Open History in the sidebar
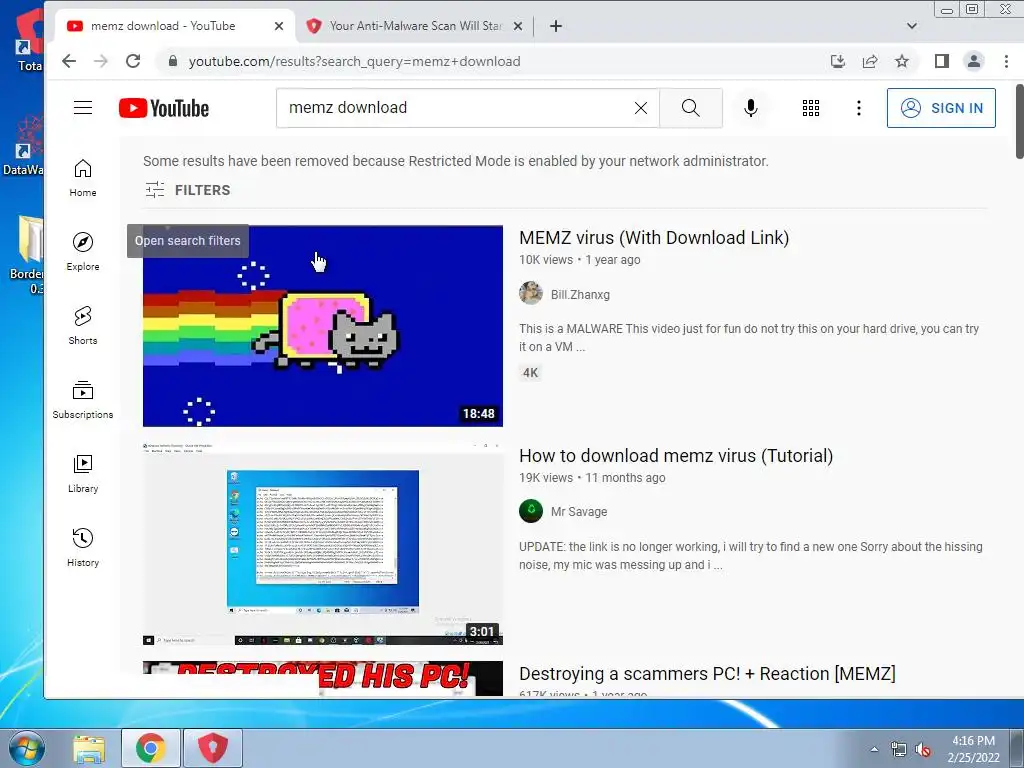 pos(83,547)
